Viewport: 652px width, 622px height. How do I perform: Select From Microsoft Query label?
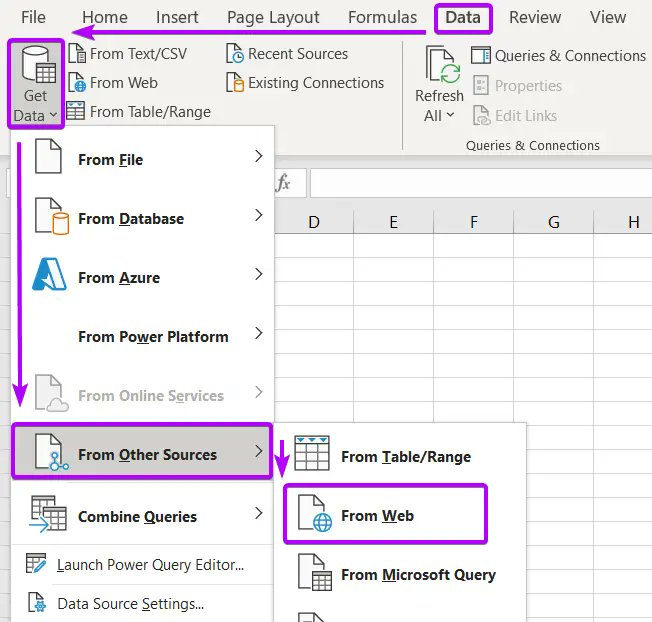tap(419, 575)
